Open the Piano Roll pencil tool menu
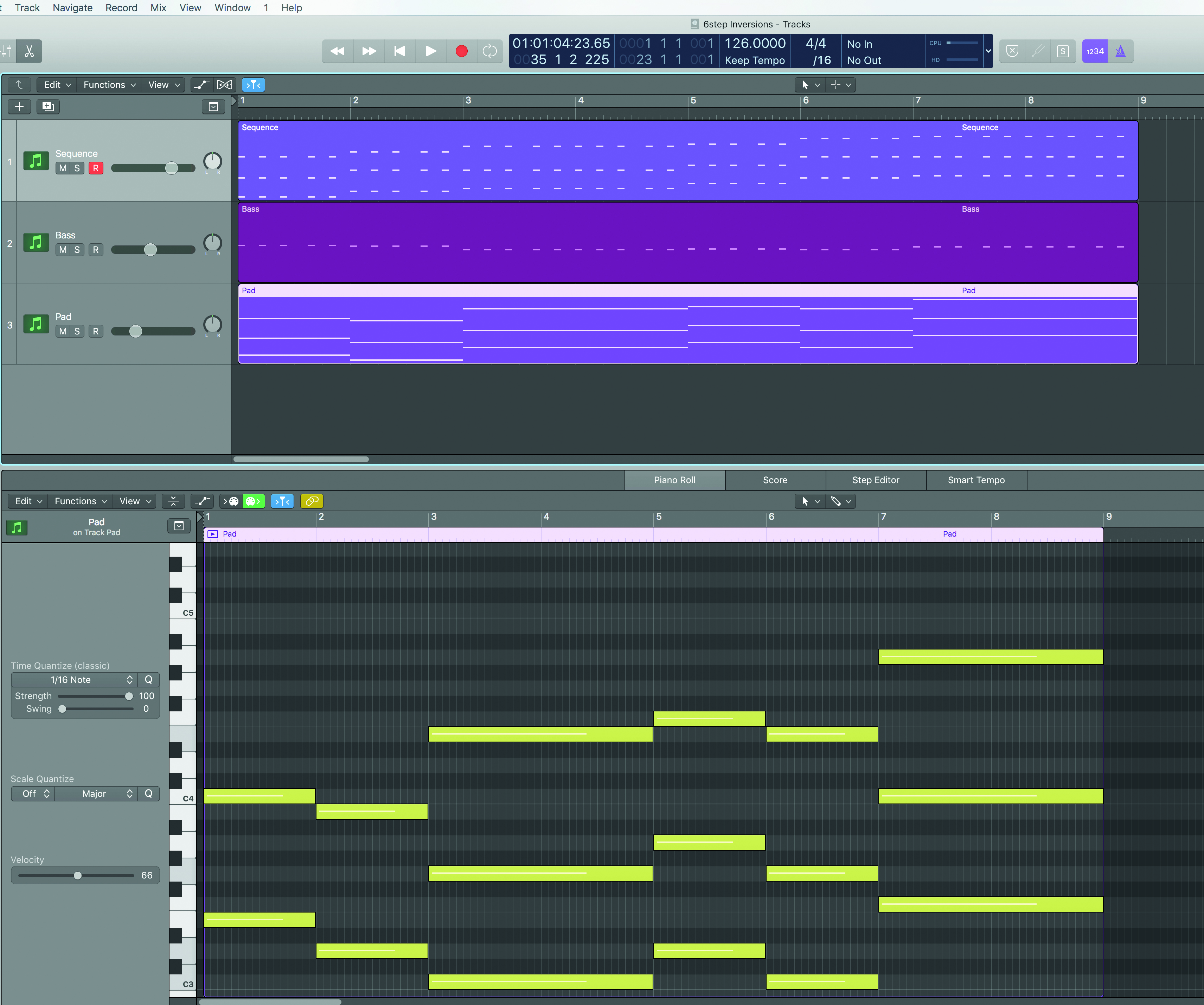The image size is (1204, 1005). point(841,501)
